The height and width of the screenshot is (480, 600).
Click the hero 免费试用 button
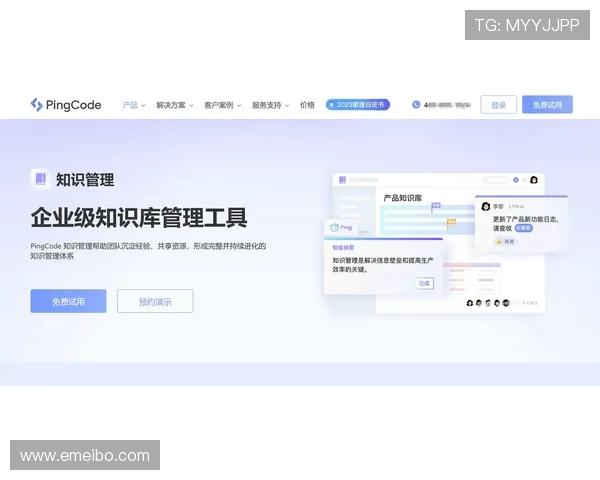click(68, 301)
